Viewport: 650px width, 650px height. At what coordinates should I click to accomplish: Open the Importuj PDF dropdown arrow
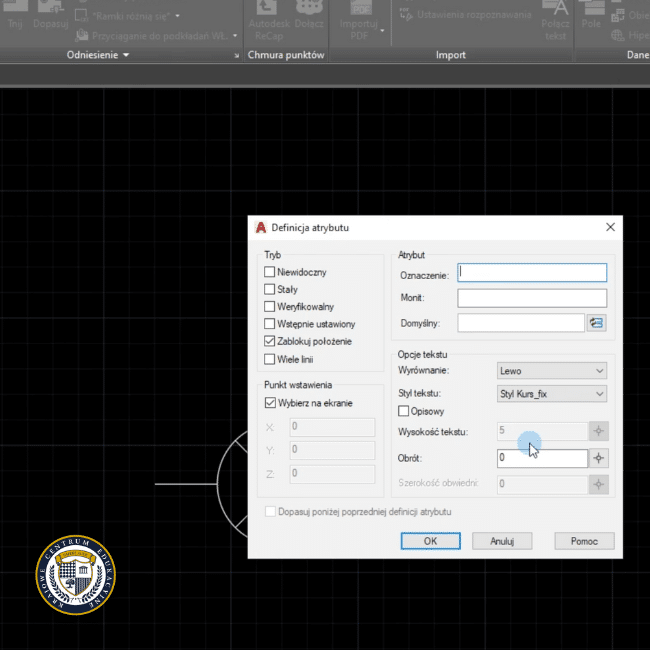[382, 30]
